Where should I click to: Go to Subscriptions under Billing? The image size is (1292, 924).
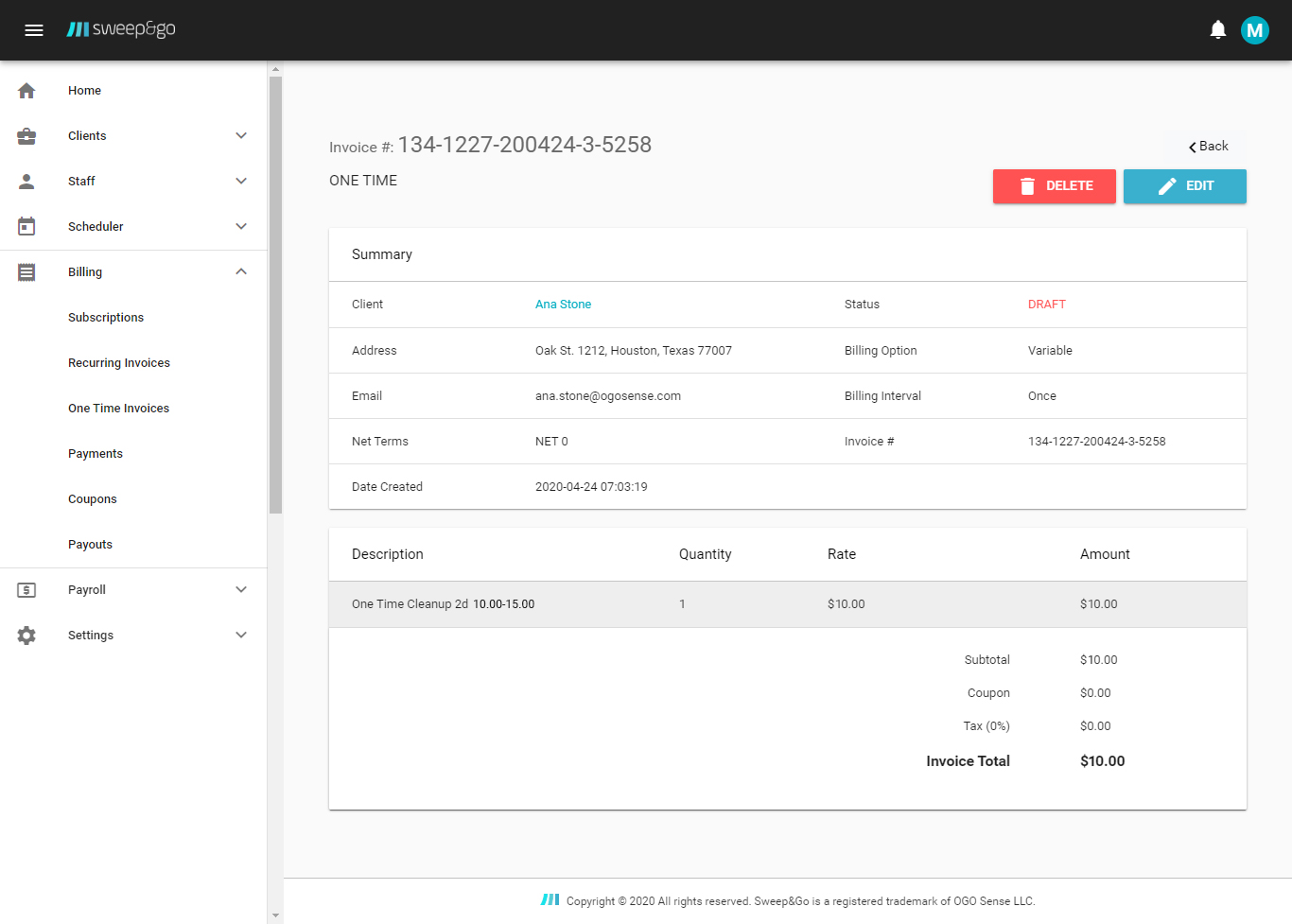[106, 318]
